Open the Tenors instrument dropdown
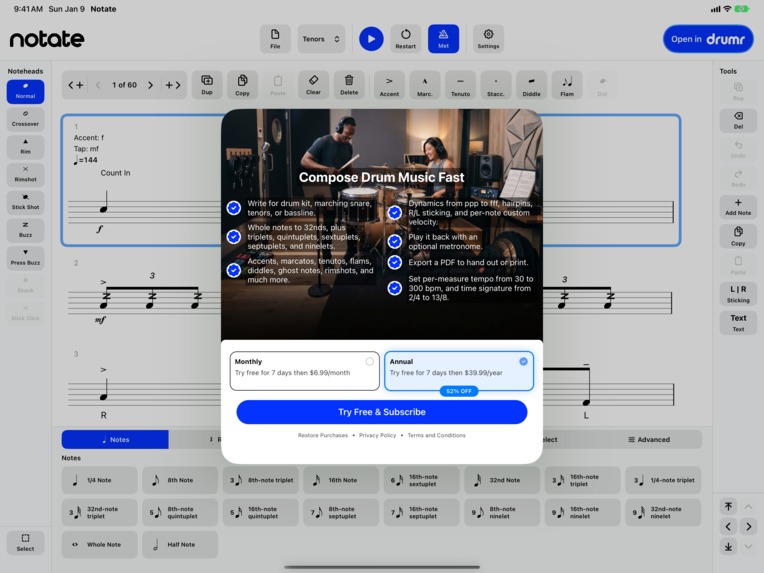This screenshot has height=573, width=764. [321, 38]
